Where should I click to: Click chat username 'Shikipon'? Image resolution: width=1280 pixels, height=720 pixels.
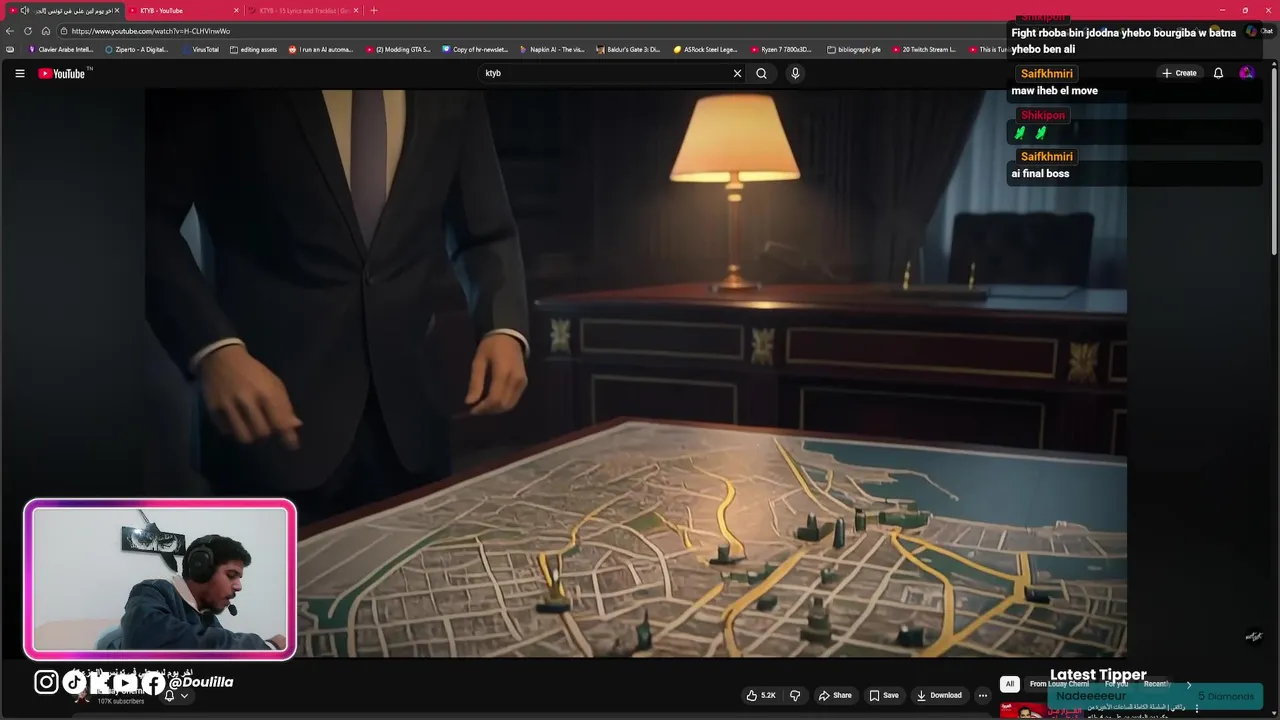click(x=1043, y=115)
